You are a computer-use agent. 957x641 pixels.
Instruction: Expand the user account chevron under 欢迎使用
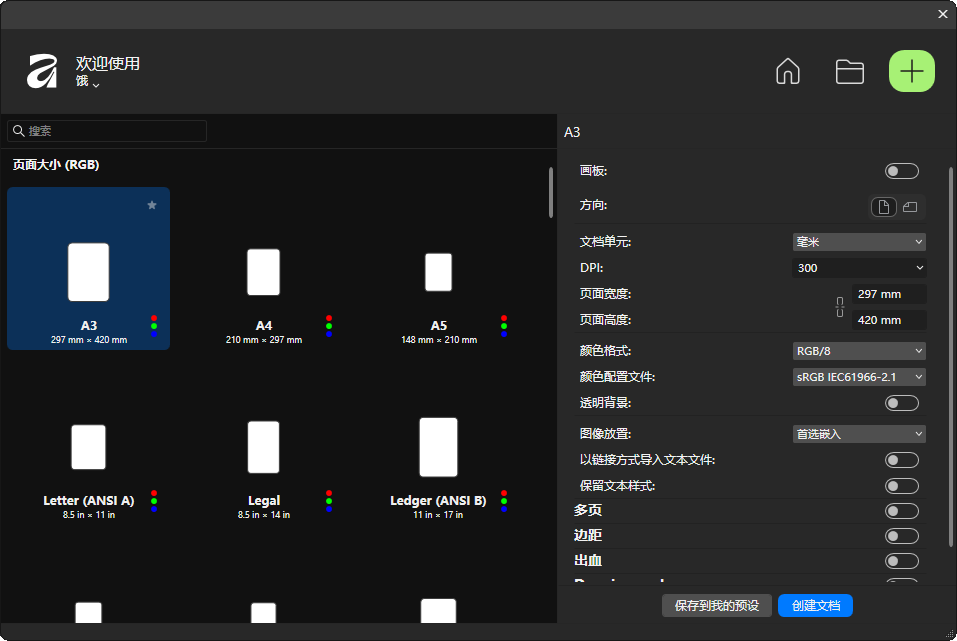click(96, 84)
